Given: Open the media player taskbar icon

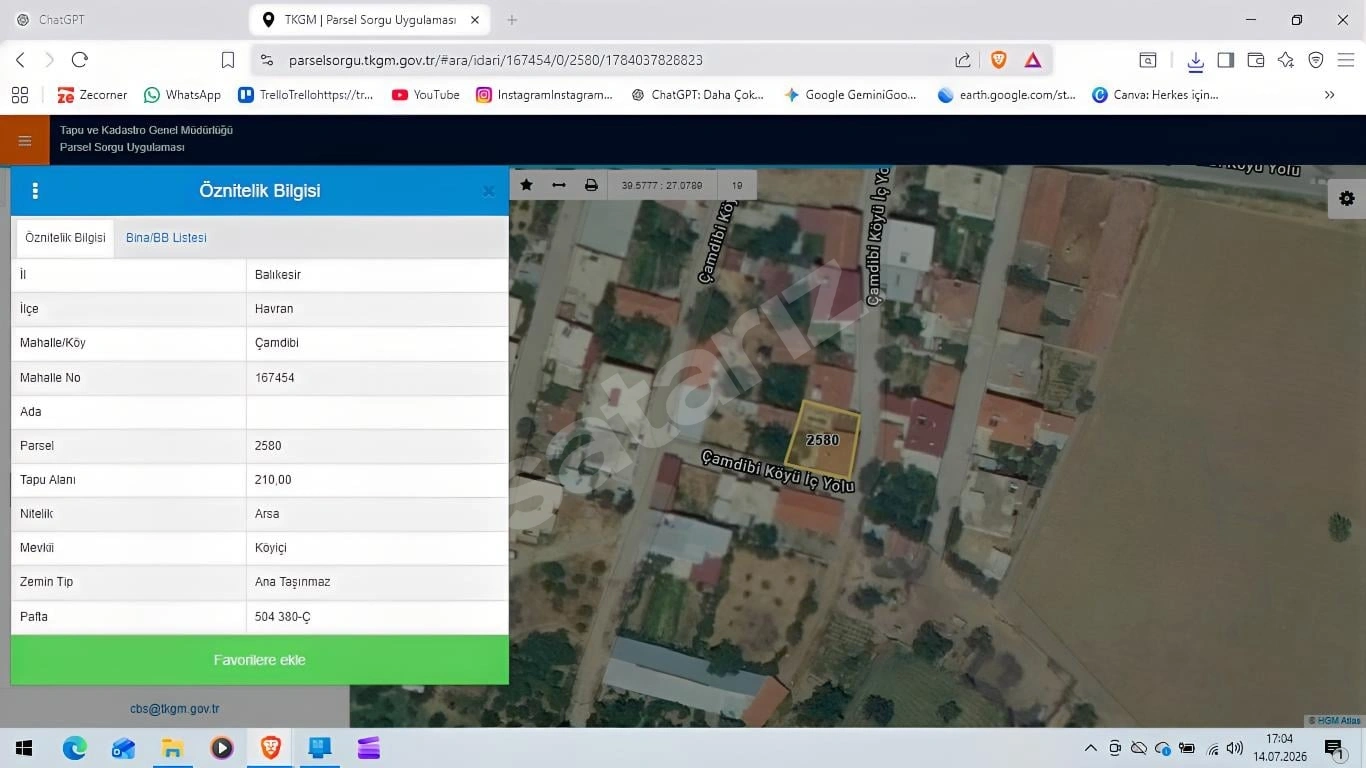Looking at the screenshot, I should point(221,748).
